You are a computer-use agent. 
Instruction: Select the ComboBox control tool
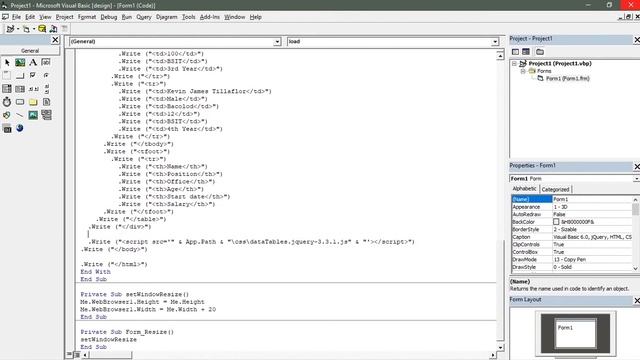point(7,89)
